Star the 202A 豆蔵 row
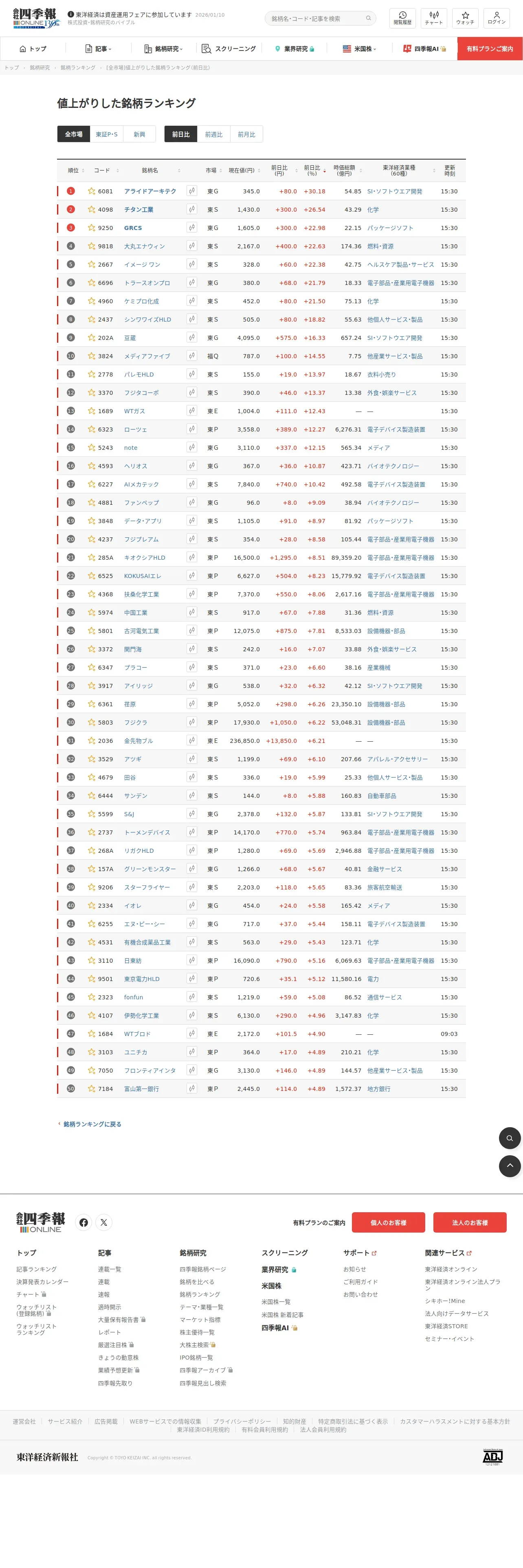The image size is (523, 1568). coord(91,337)
